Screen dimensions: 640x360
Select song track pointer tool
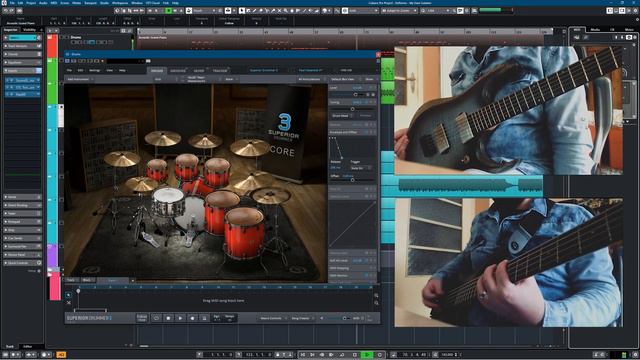pos(69,295)
